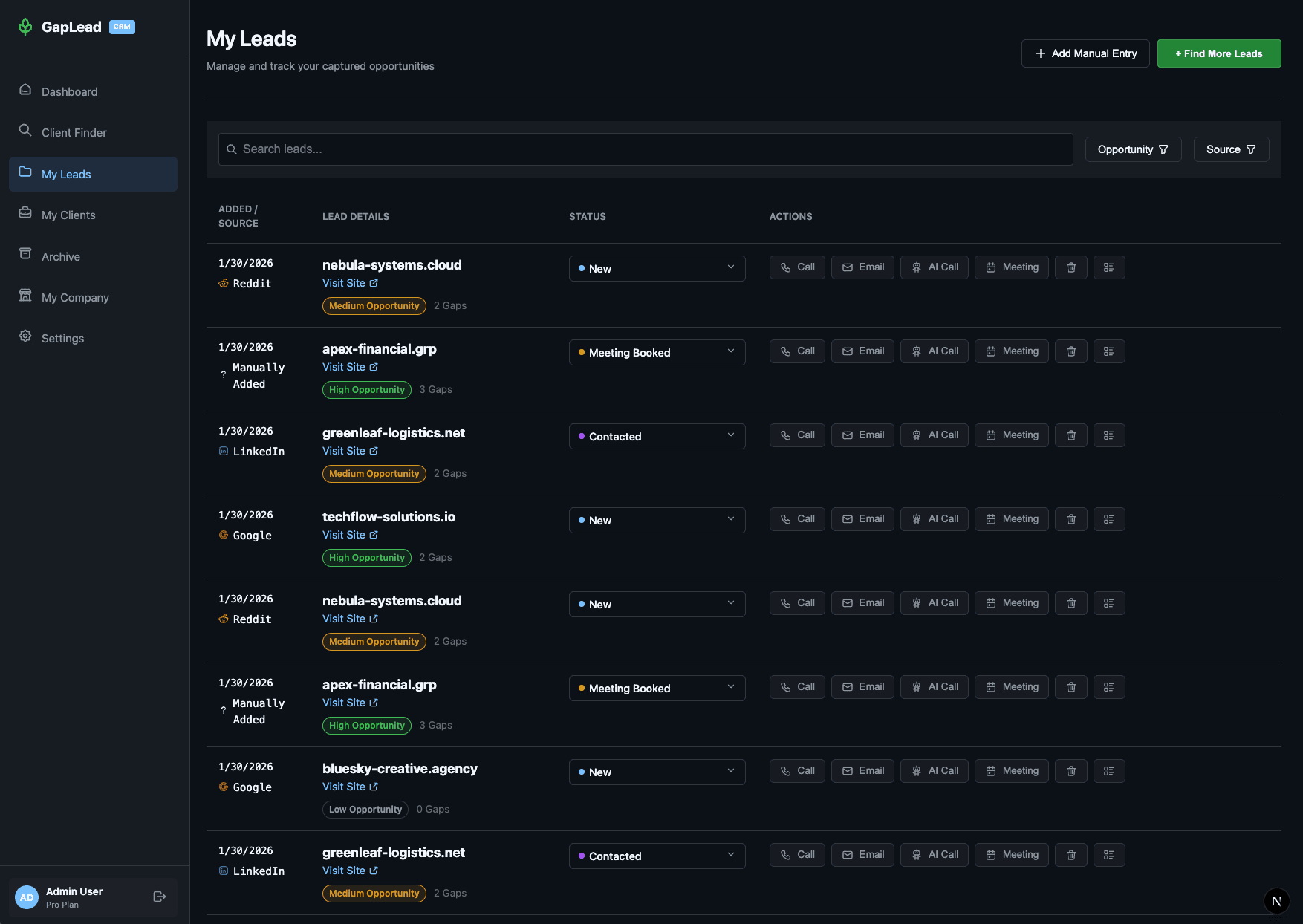
Task: Visit Site link for techflow-solutions.io
Action: tap(345, 535)
